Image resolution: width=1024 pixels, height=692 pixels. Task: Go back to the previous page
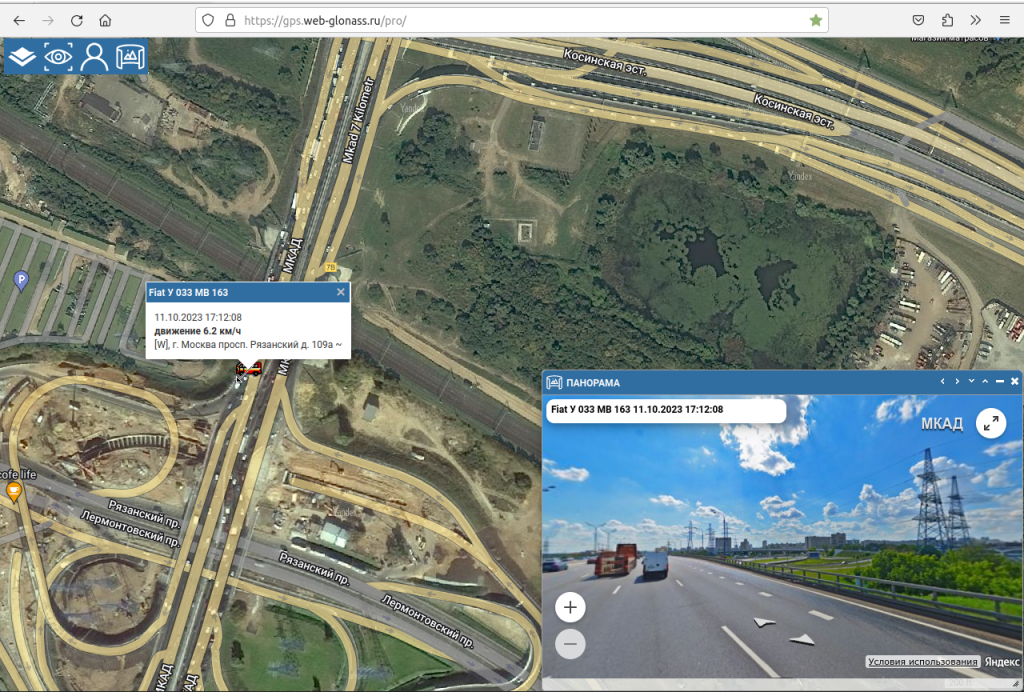(19, 20)
